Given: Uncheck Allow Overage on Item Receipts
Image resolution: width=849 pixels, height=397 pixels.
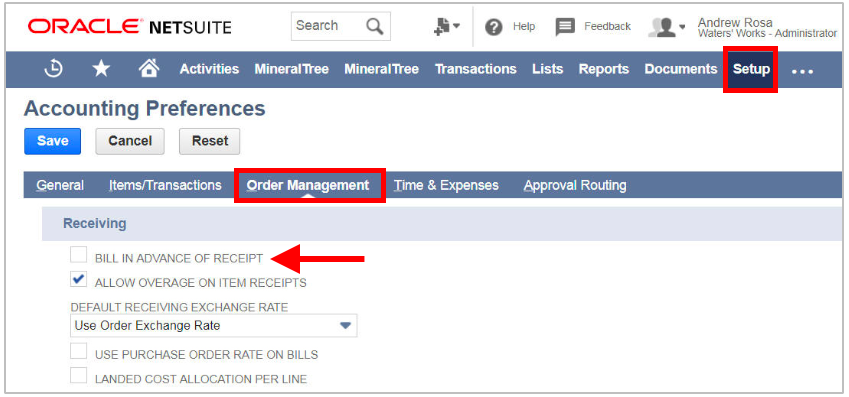Looking at the screenshot, I should pyautogui.click(x=79, y=279).
